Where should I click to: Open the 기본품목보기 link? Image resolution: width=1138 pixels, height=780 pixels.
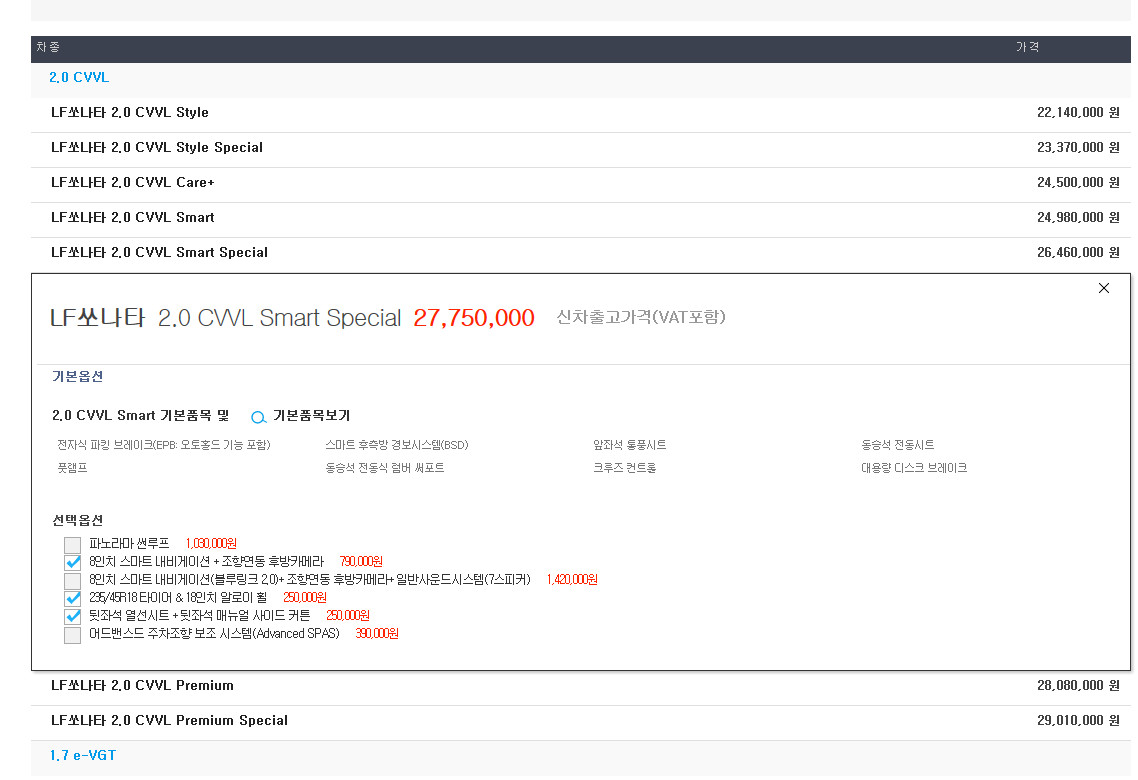coord(311,416)
